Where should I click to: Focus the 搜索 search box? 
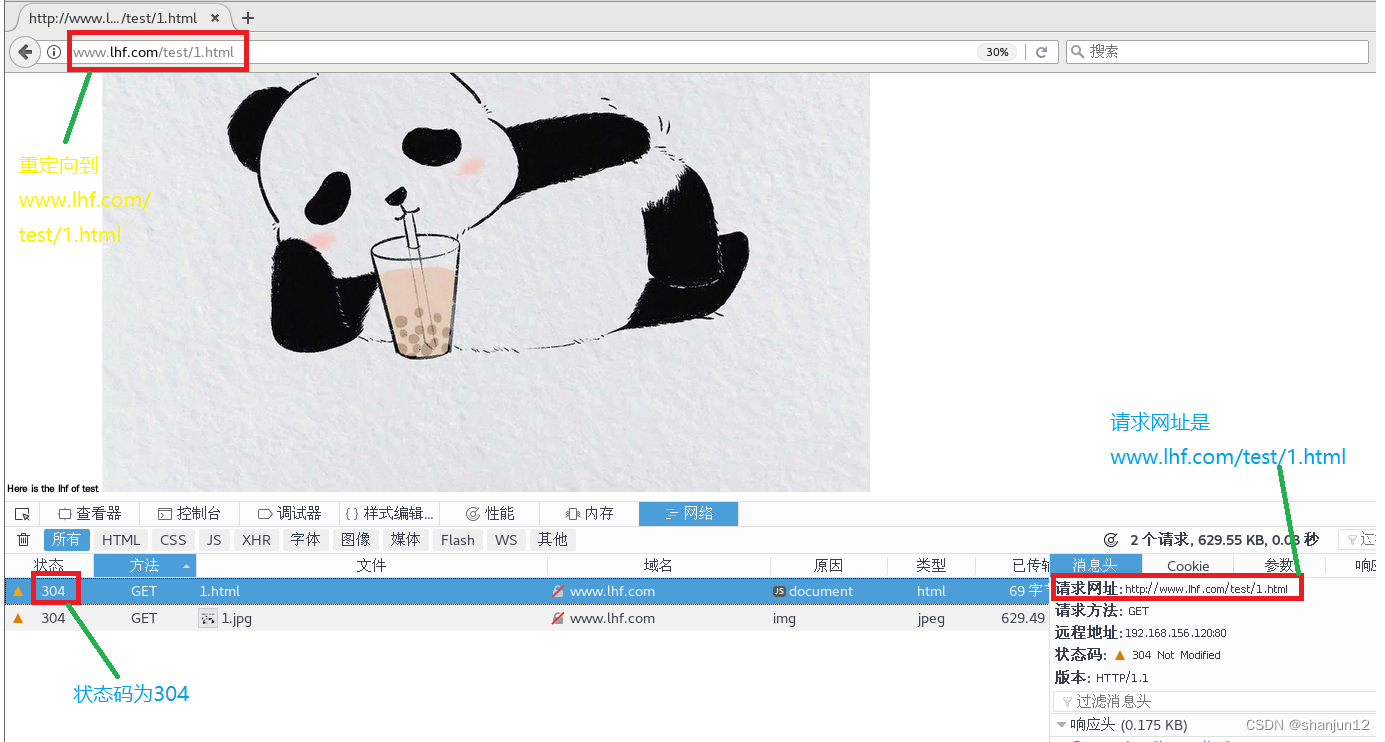[x=1217, y=52]
